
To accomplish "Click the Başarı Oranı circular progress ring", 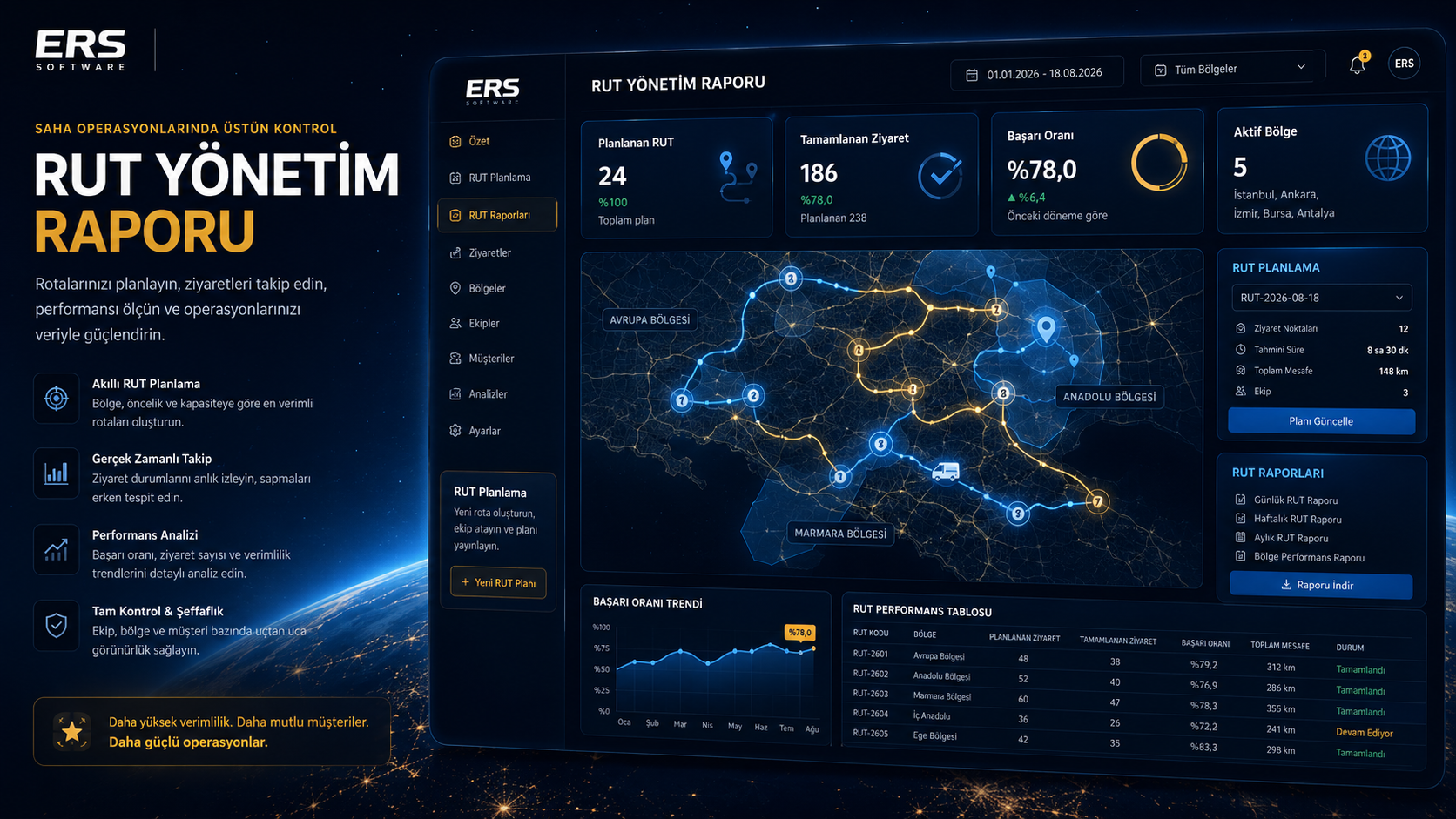I will pos(1159,162).
